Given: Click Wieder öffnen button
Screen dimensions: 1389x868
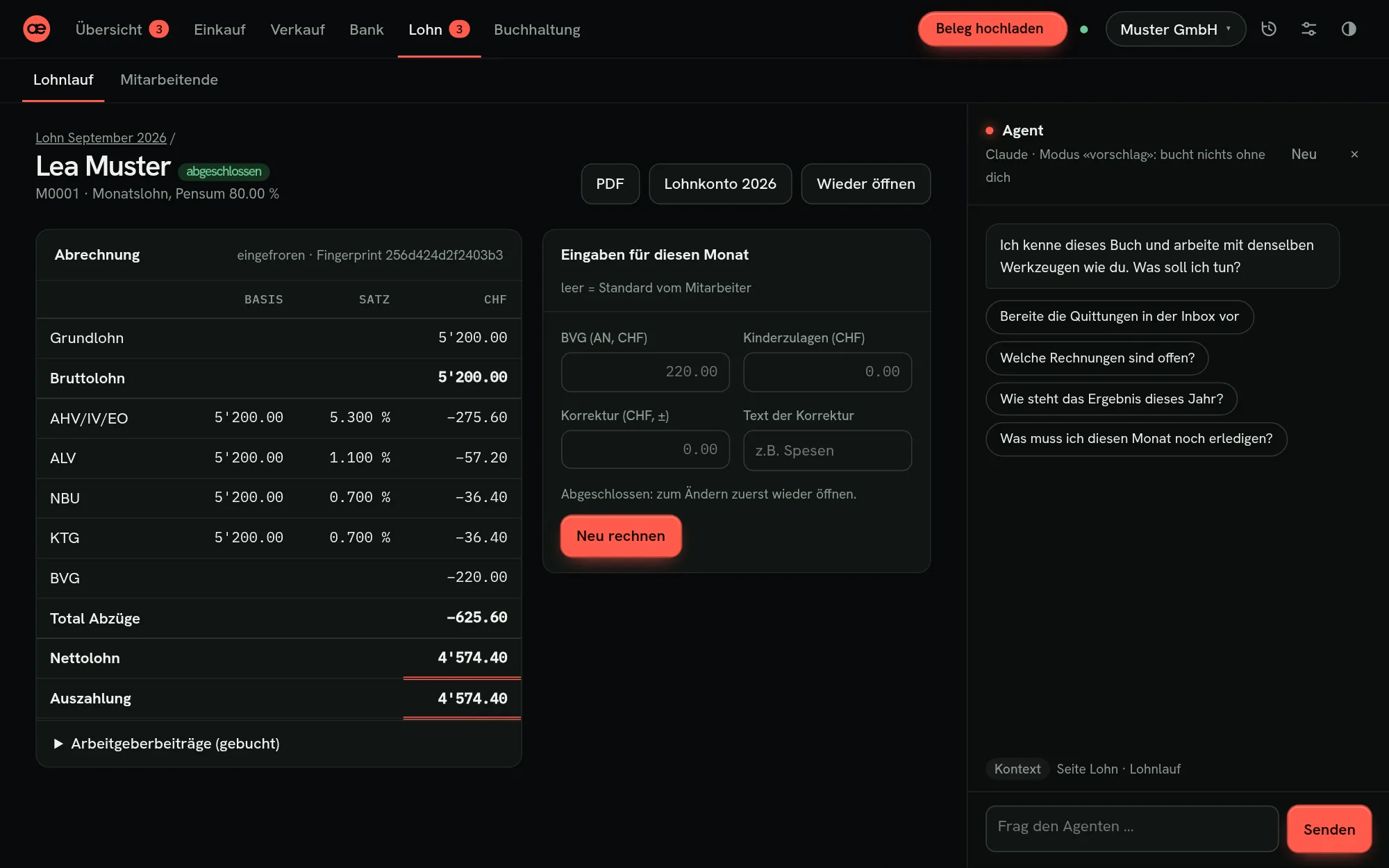Looking at the screenshot, I should (x=866, y=184).
